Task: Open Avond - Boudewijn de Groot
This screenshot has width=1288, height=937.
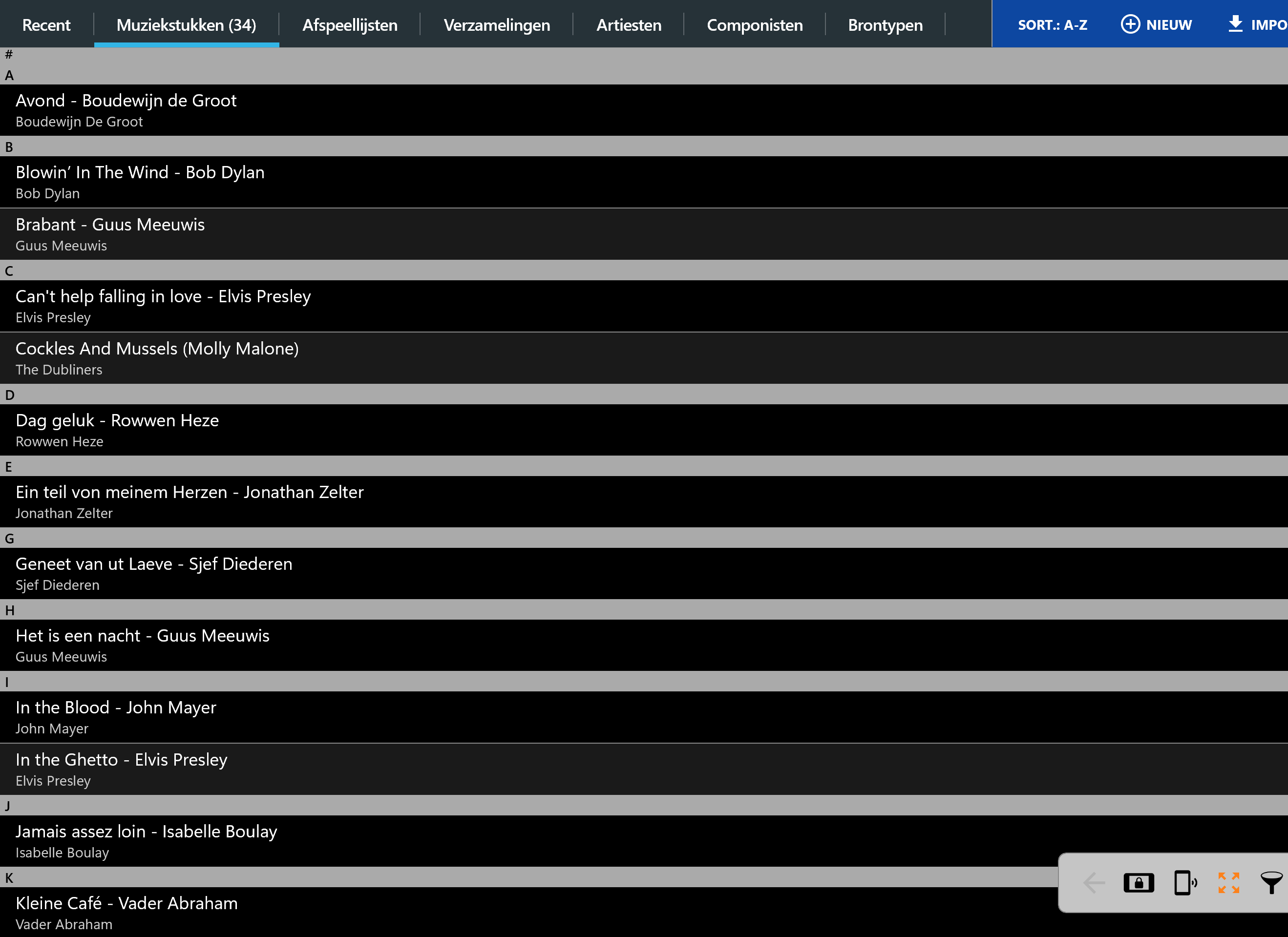Action: tap(644, 110)
